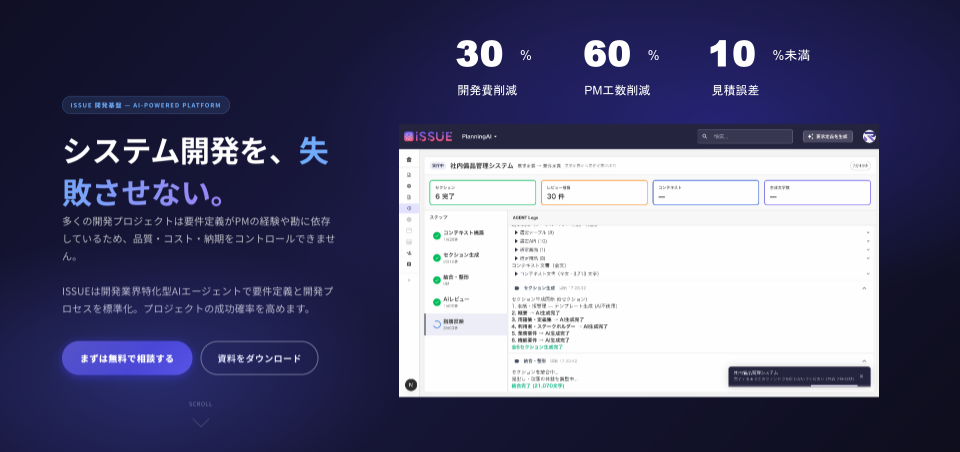Click the down chevron under SCROLL

(201, 423)
